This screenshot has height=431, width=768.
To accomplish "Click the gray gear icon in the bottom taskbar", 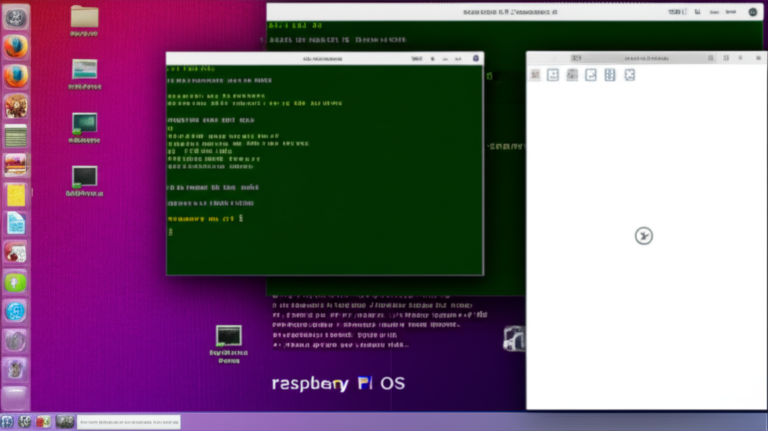I will pyautogui.click(x=24, y=422).
